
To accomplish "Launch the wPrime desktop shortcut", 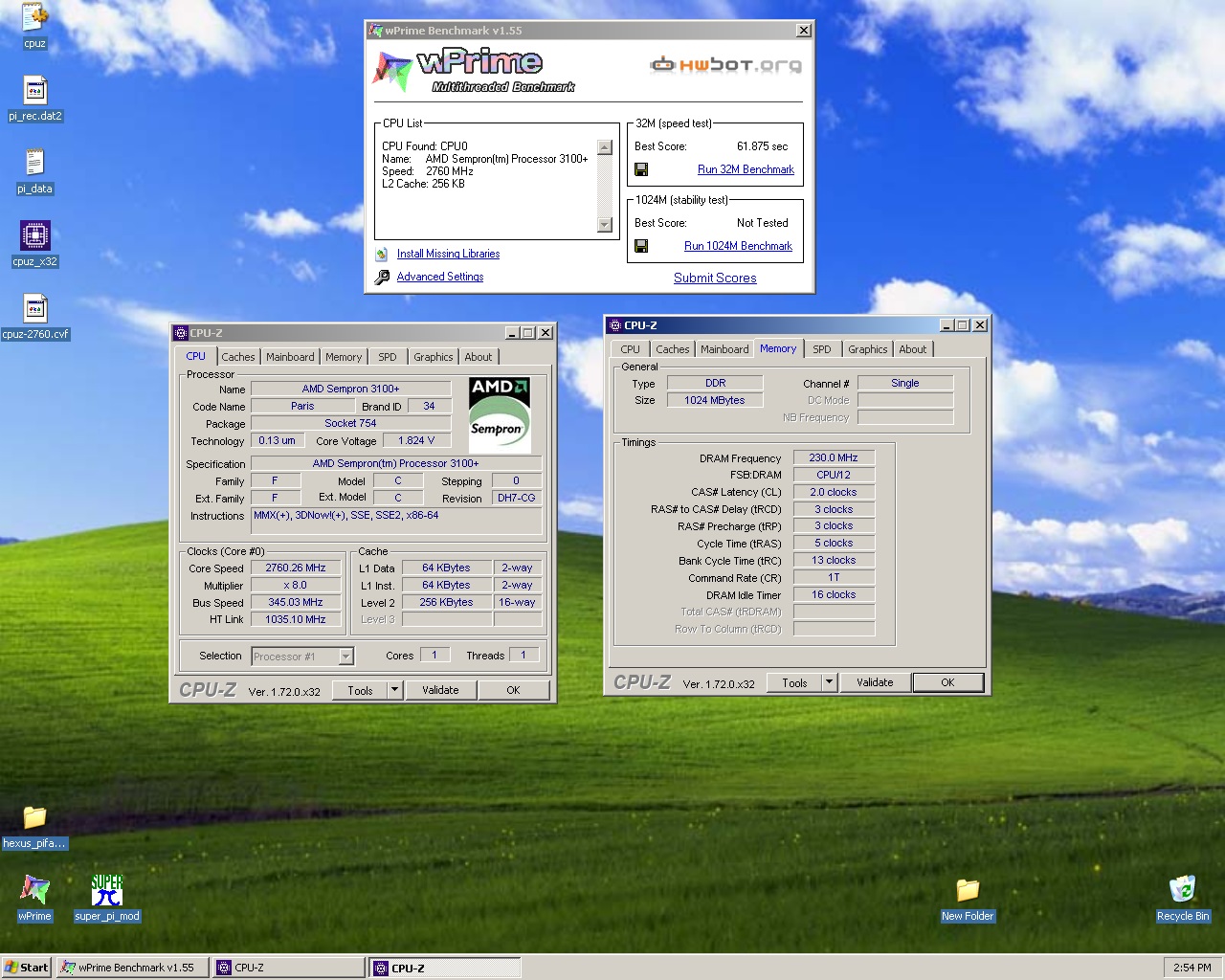I will click(34, 899).
